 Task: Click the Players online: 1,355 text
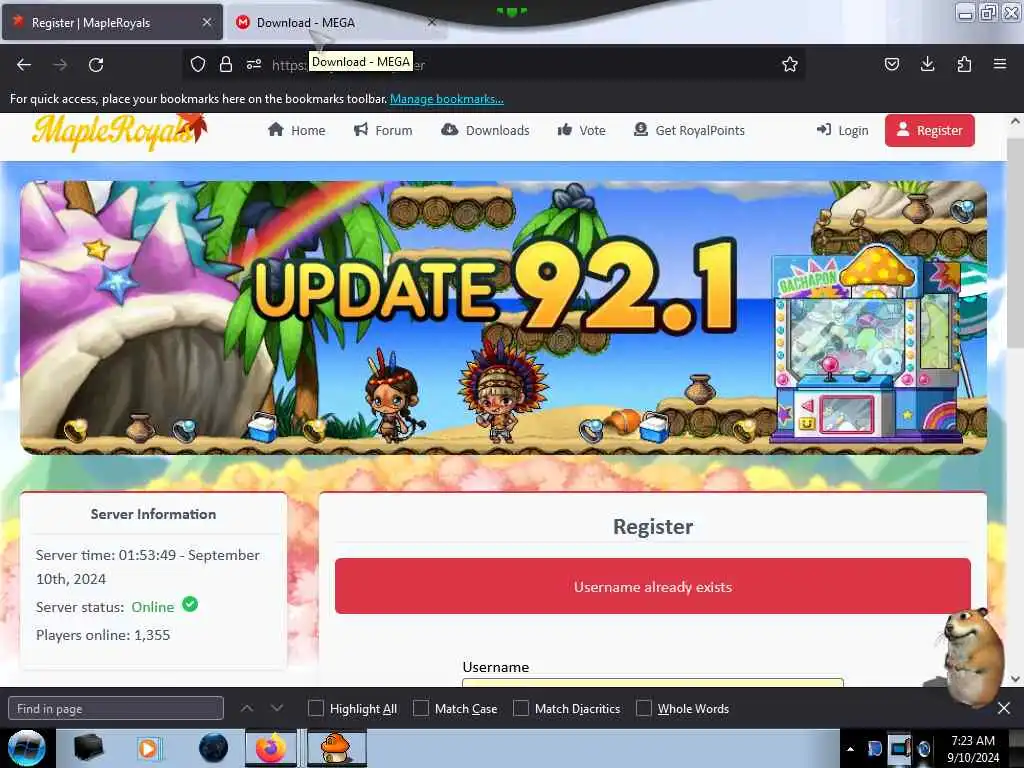pyautogui.click(x=103, y=635)
